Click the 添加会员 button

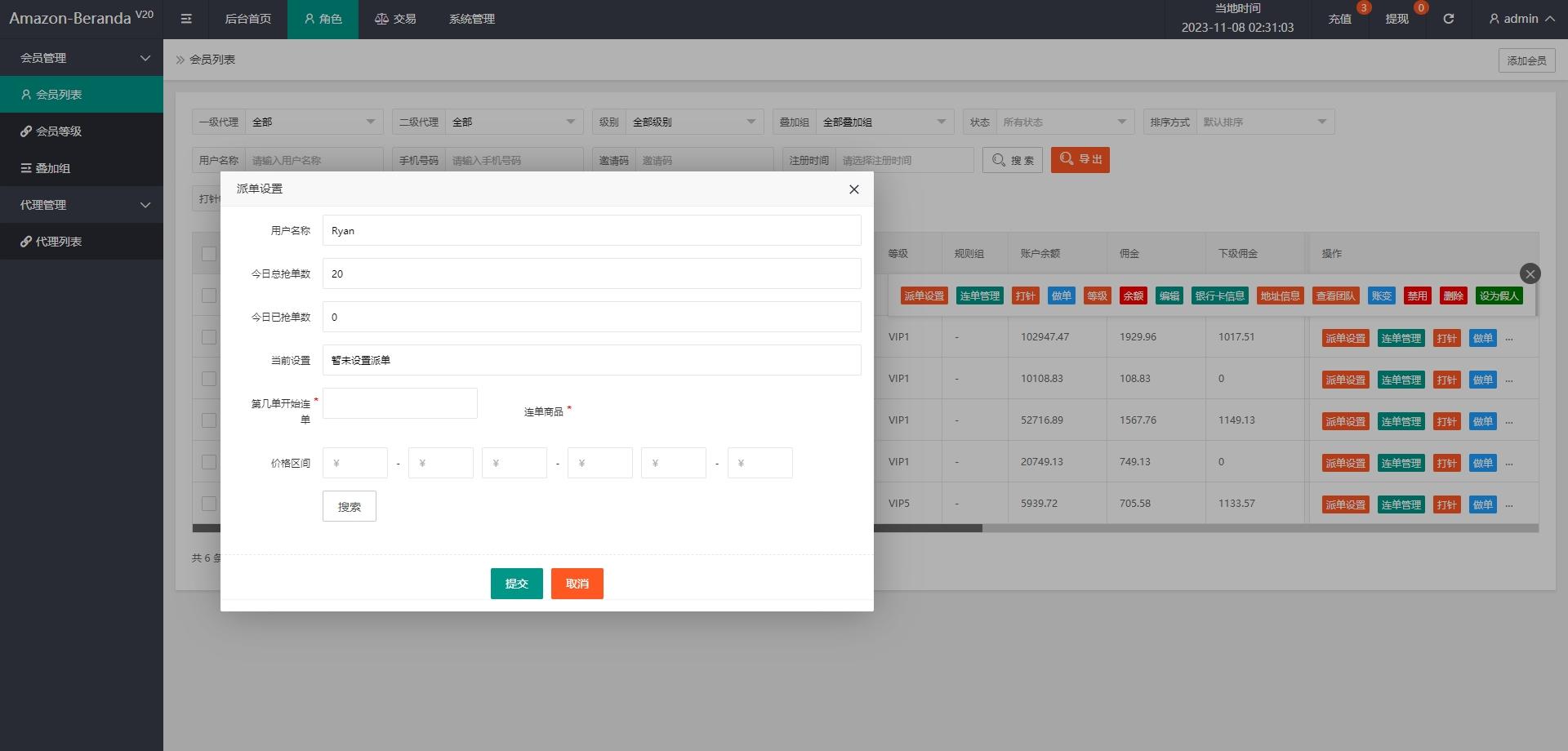click(1526, 60)
